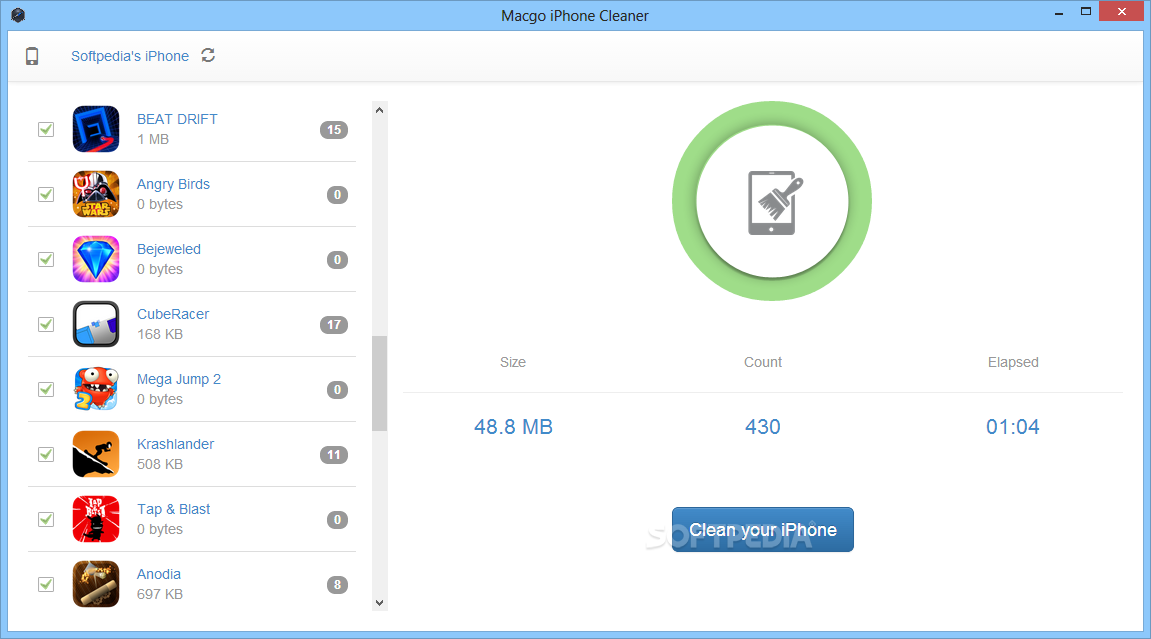1151x639 pixels.
Task: Click the 430 count value
Action: point(763,427)
